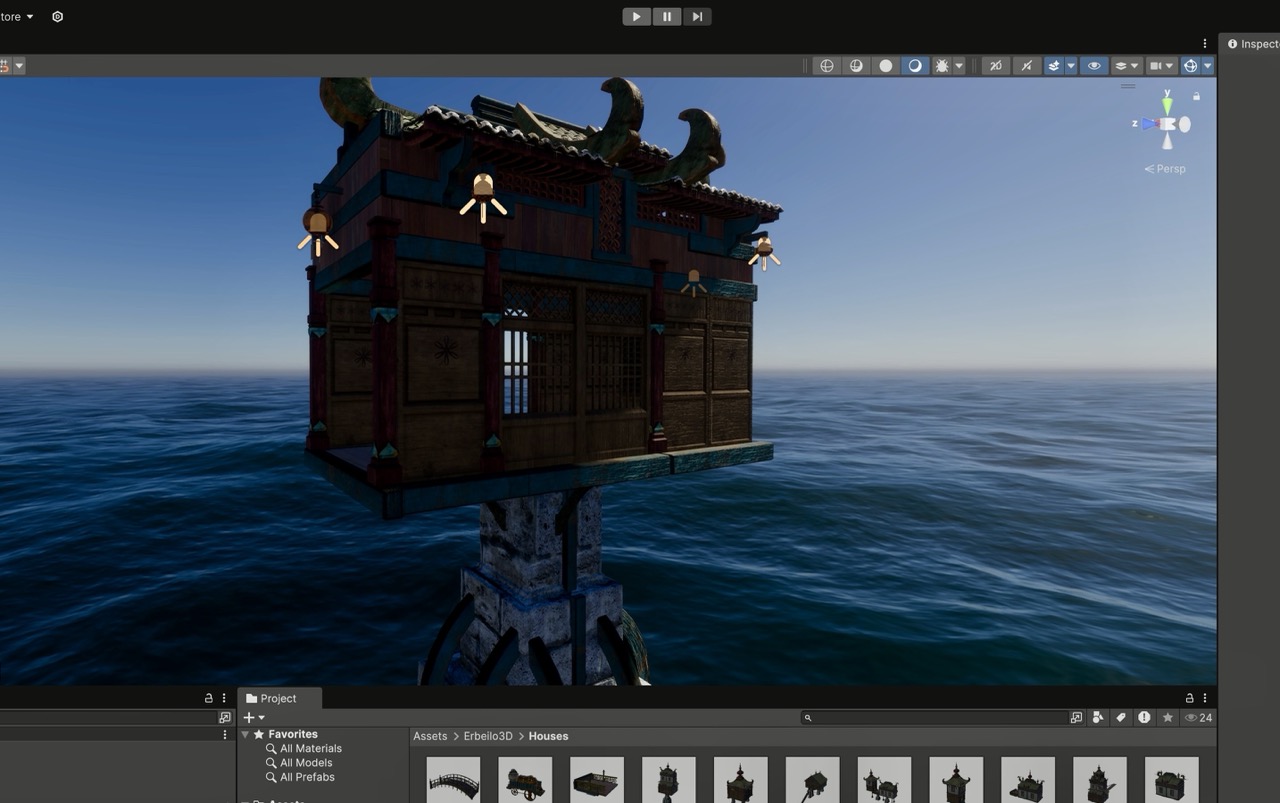This screenshot has width=1280, height=803.
Task: Open the debug draw mode dropdown arrow
Action: coord(960,66)
